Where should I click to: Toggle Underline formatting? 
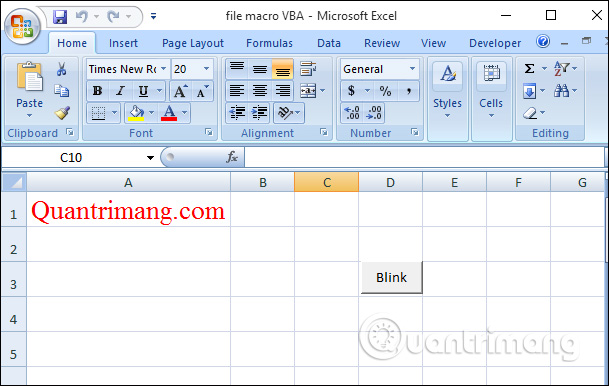(x=143, y=91)
